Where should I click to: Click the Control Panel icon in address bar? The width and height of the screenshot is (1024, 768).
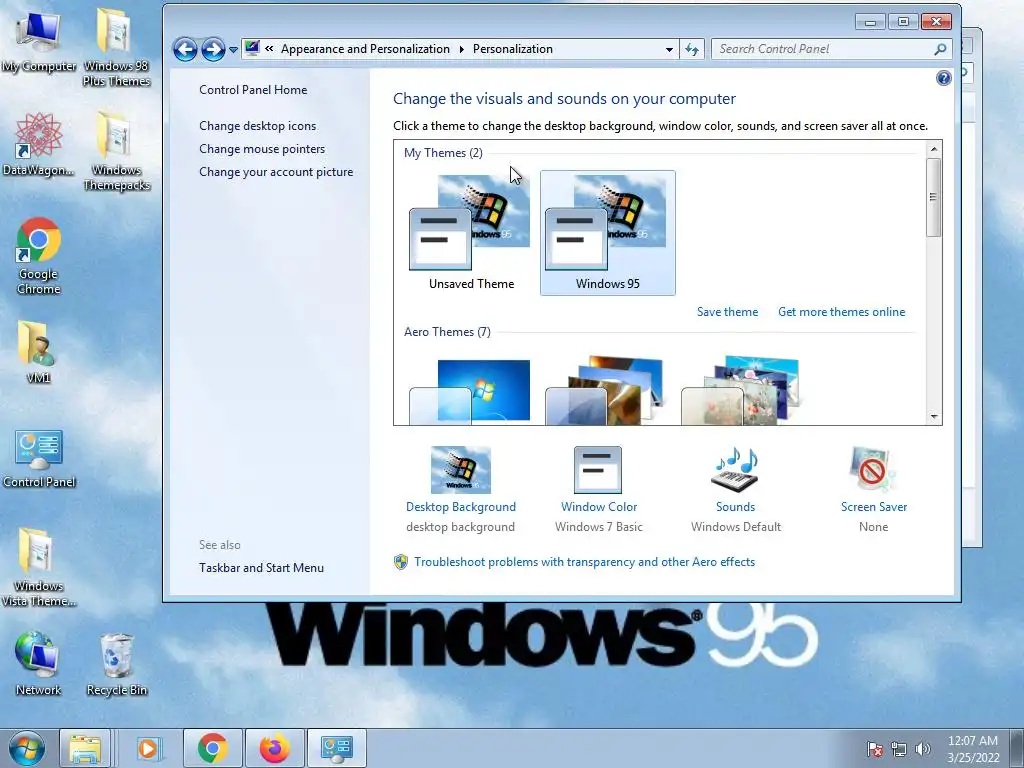click(x=252, y=48)
